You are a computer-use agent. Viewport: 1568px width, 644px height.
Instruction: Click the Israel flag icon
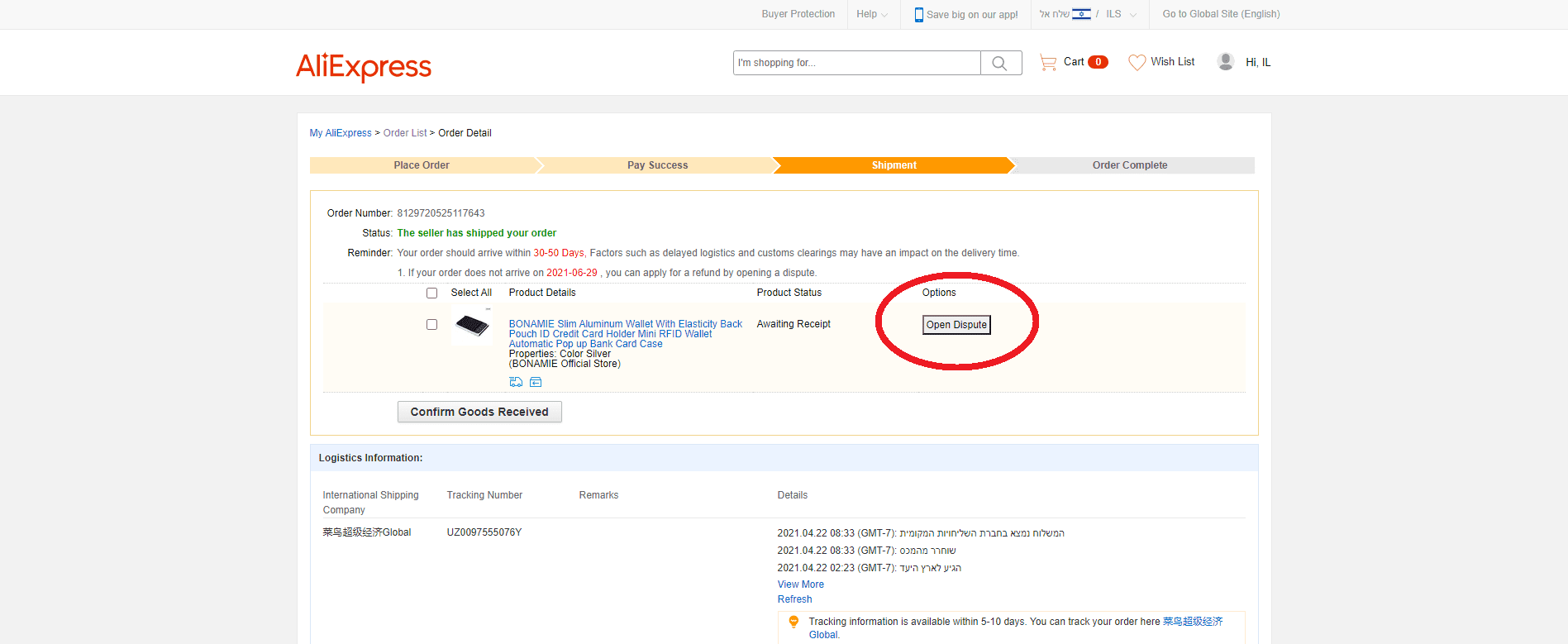[x=1081, y=13]
